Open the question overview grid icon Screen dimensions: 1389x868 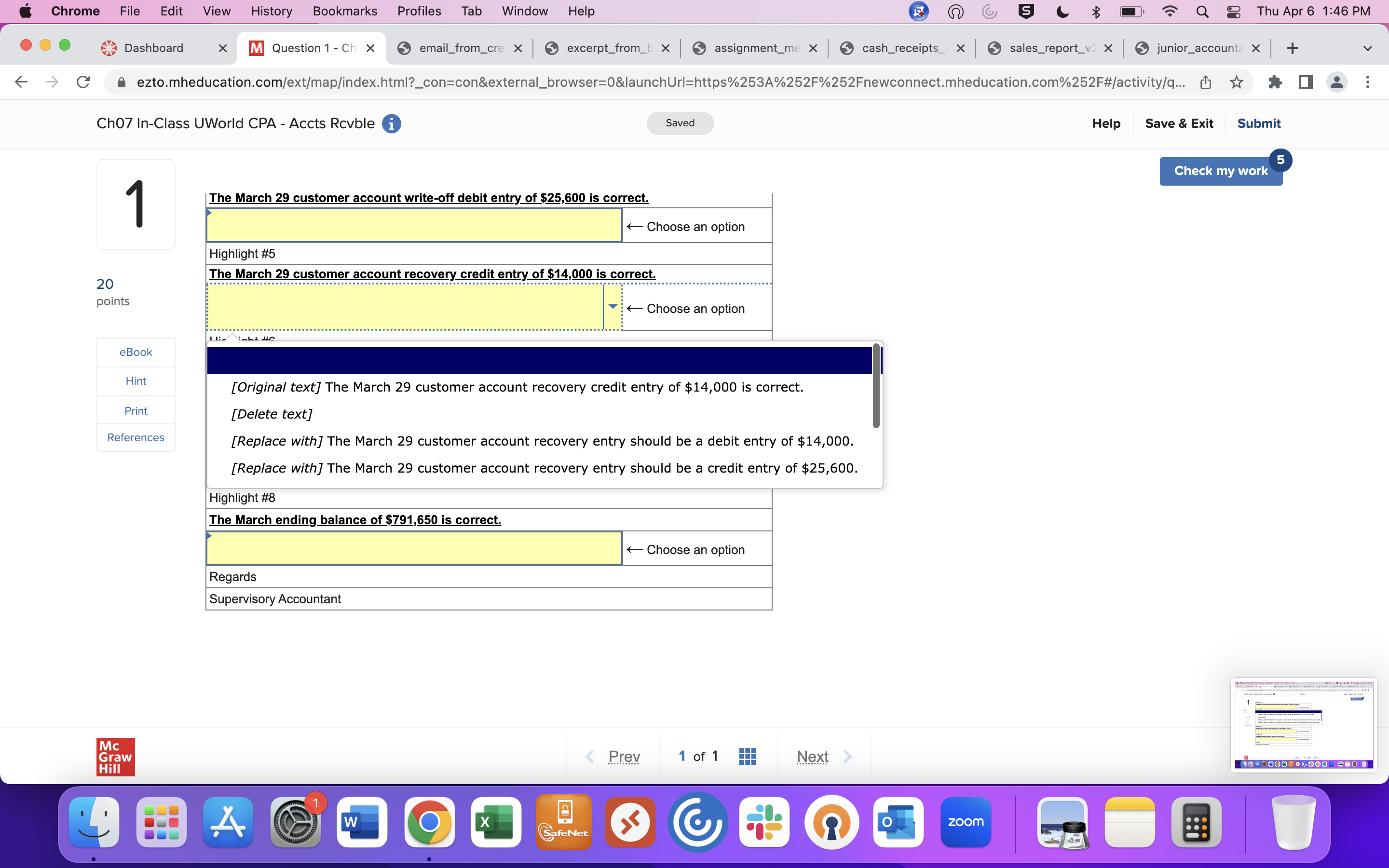click(747, 756)
